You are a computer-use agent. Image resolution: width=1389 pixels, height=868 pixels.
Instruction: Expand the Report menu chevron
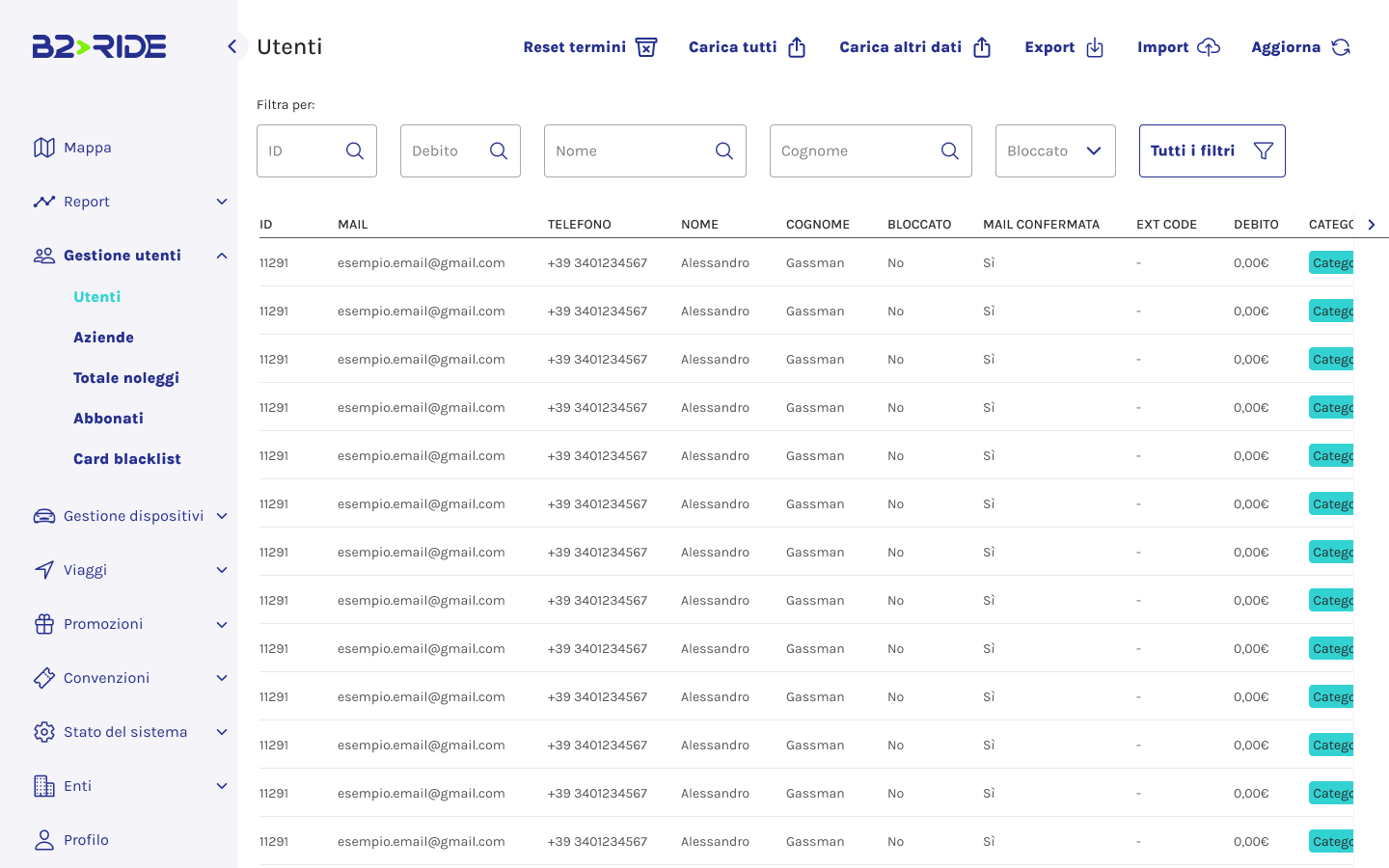(222, 202)
